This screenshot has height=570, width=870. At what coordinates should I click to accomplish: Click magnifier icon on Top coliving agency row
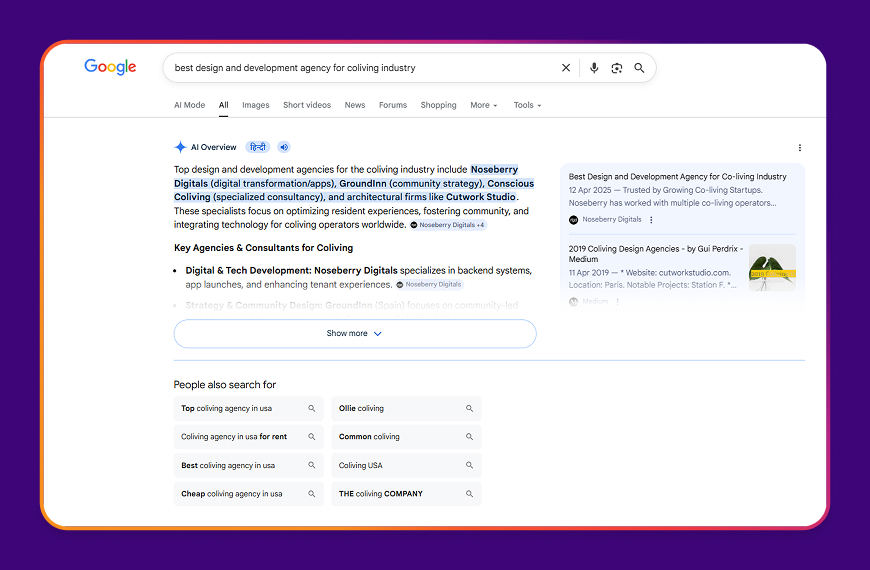312,408
